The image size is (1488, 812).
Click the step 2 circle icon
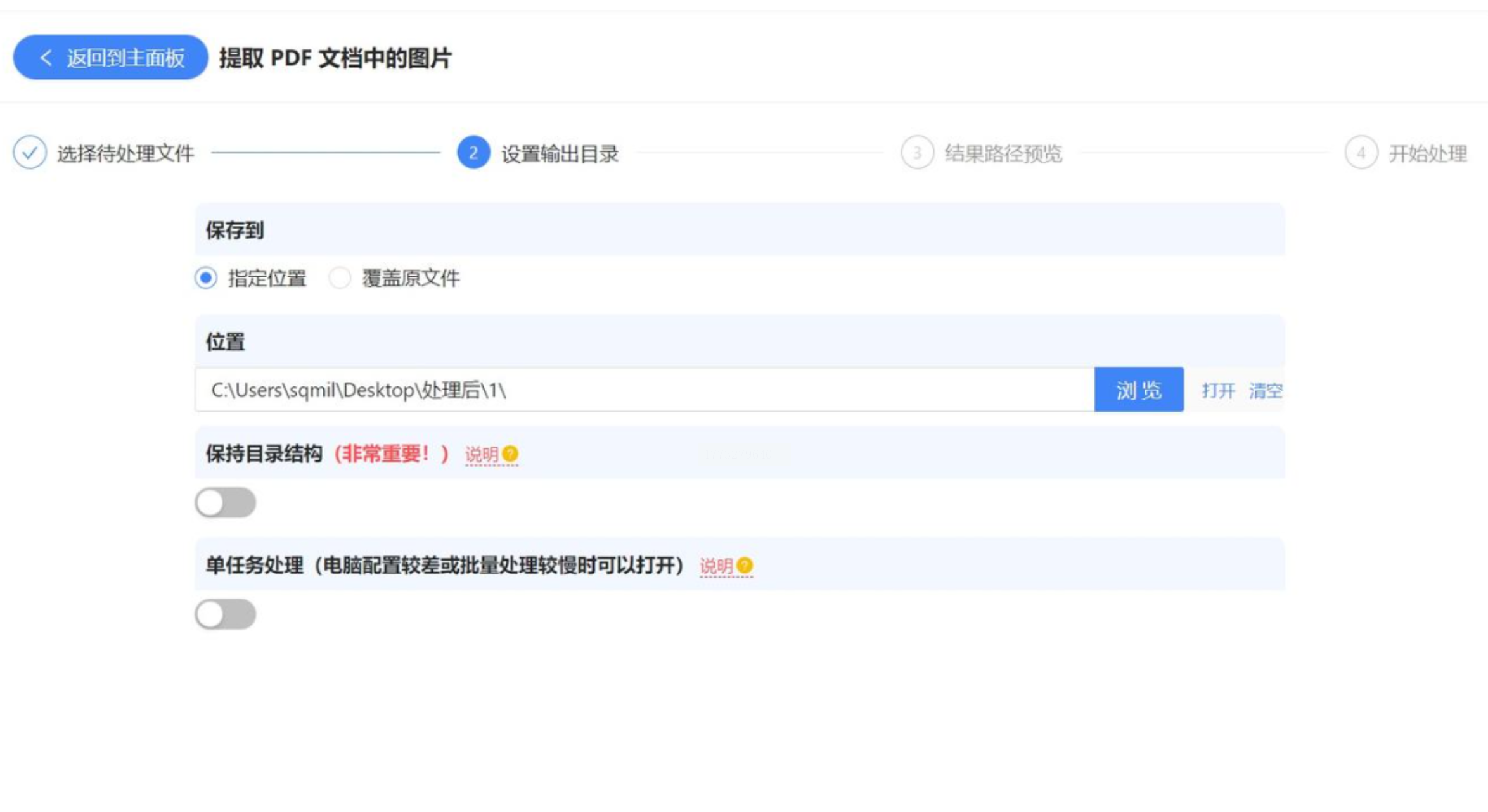point(473,153)
